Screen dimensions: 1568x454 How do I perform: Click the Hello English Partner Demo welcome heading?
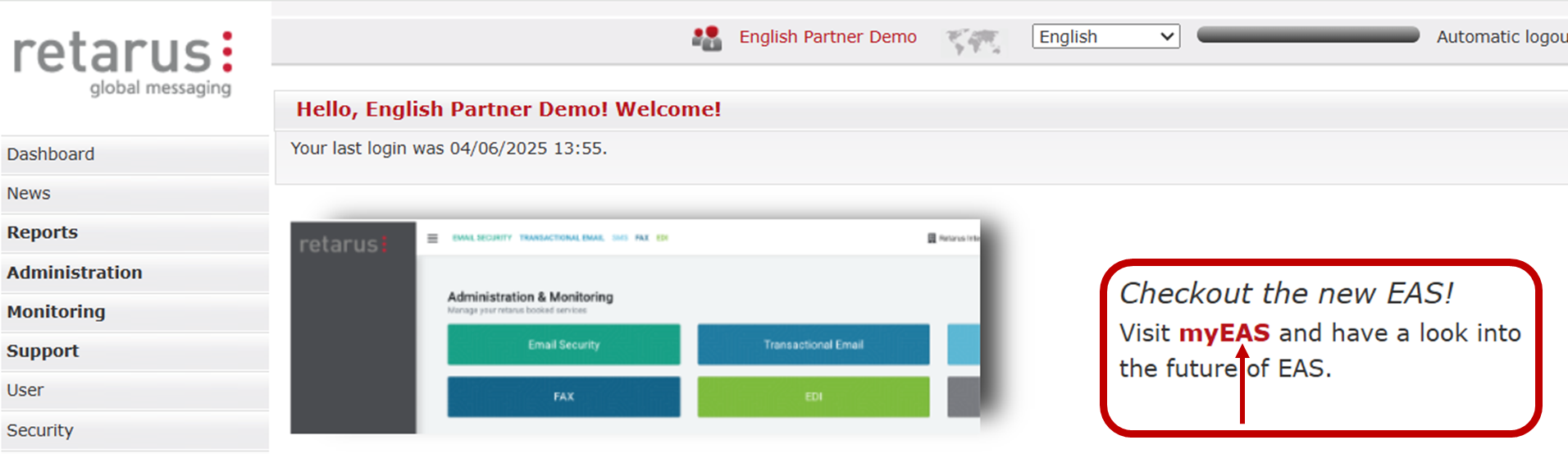click(x=508, y=109)
